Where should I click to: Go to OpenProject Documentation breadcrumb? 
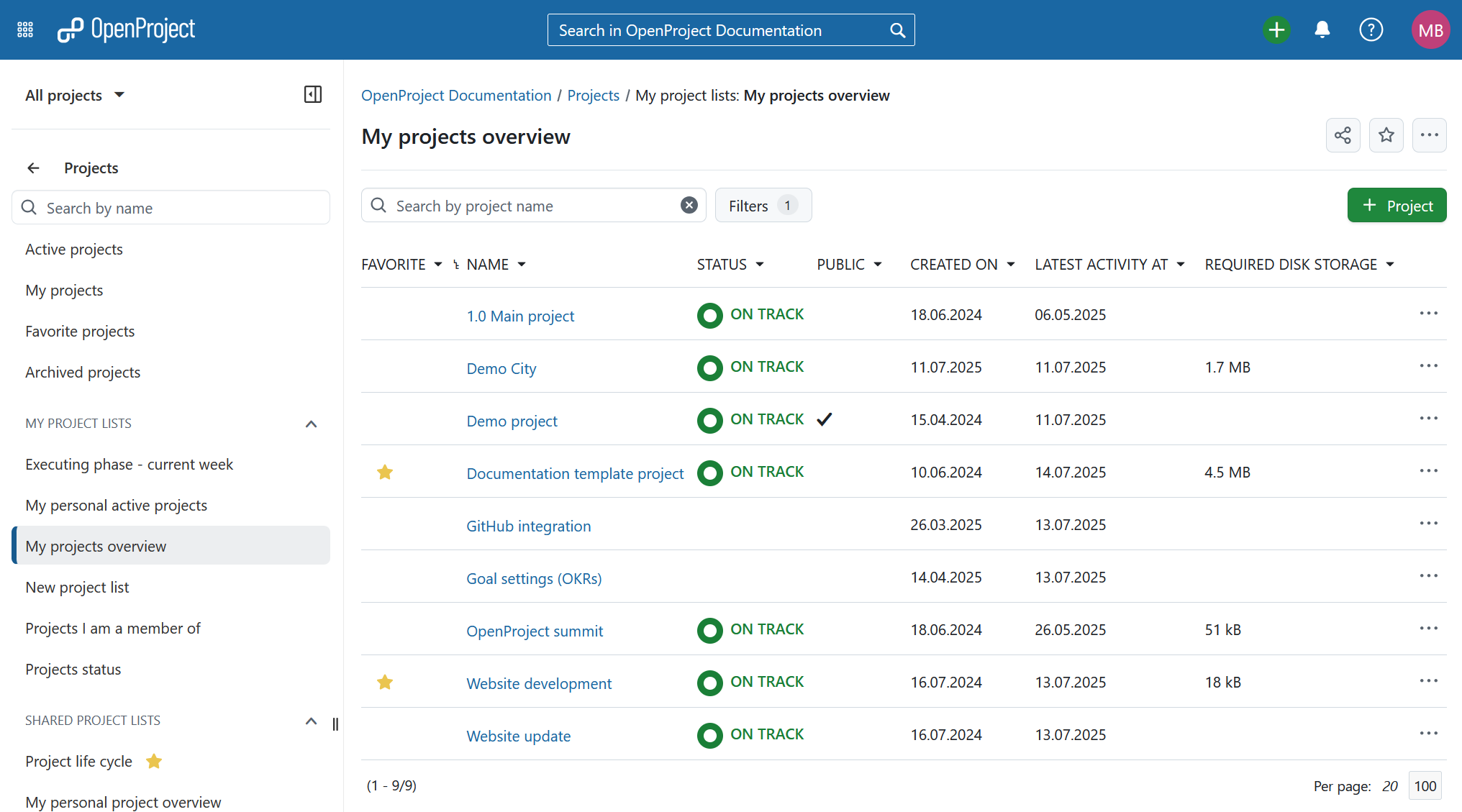coord(456,96)
